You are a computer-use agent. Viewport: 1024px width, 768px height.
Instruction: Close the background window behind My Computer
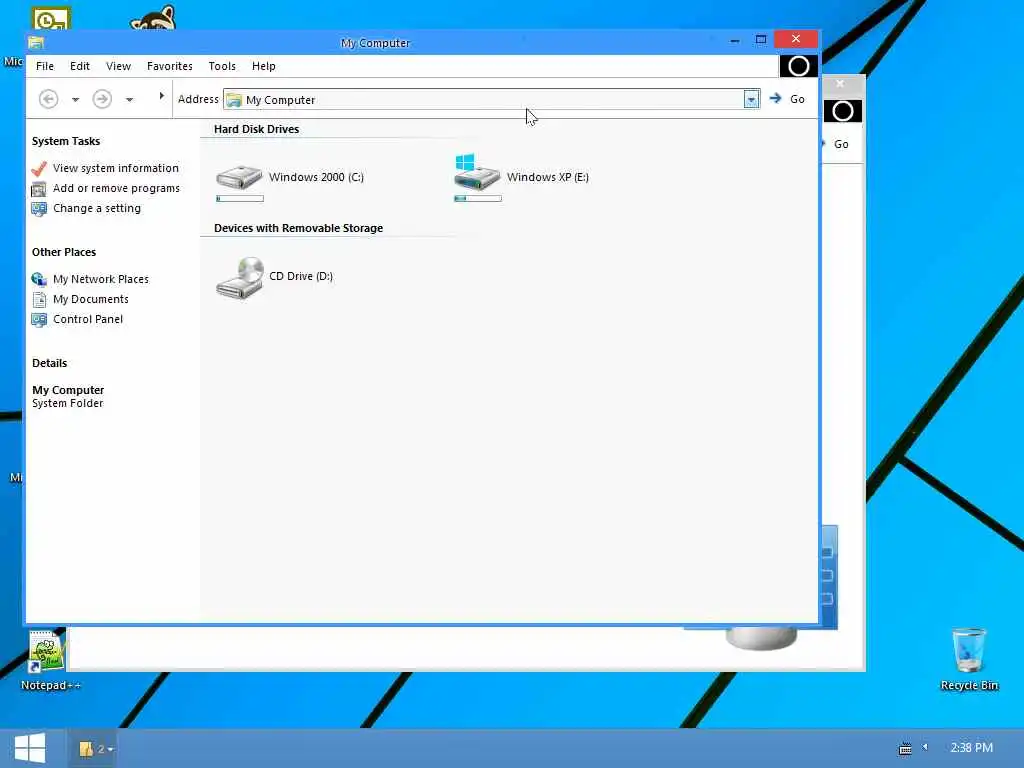[840, 84]
